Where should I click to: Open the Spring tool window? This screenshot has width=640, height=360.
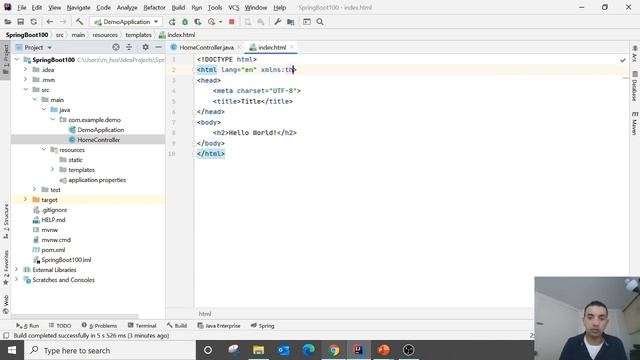tap(262, 326)
